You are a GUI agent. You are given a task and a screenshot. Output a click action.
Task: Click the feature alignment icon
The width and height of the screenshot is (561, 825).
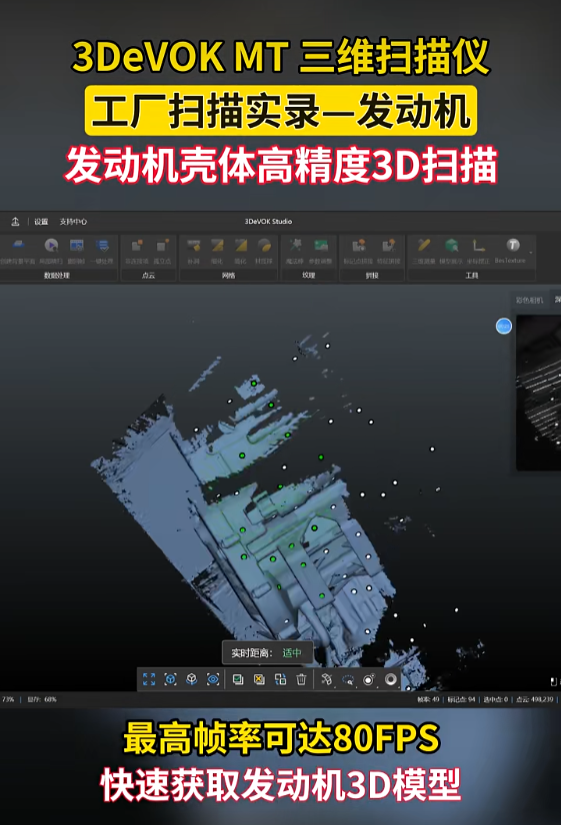[x=388, y=245]
